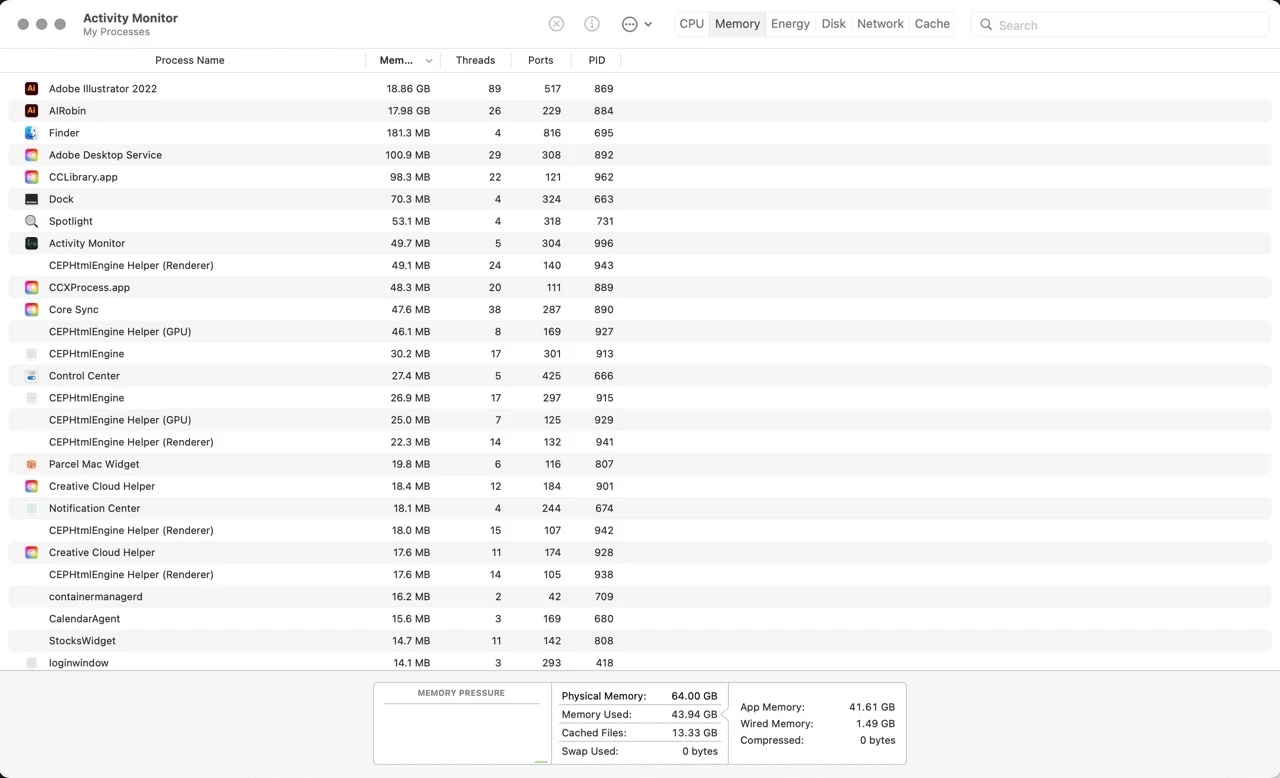Click the Activity Monitor process icon
Viewport: 1280px width, 778px height.
(x=31, y=243)
